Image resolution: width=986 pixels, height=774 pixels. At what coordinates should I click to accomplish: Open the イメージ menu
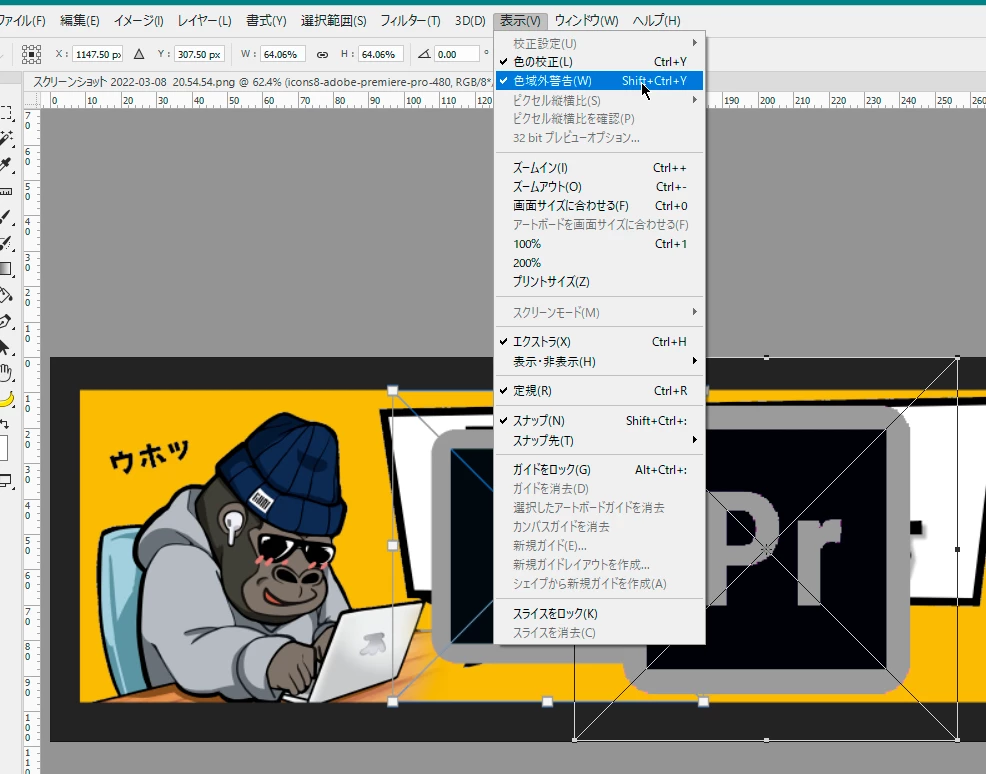tap(138, 21)
